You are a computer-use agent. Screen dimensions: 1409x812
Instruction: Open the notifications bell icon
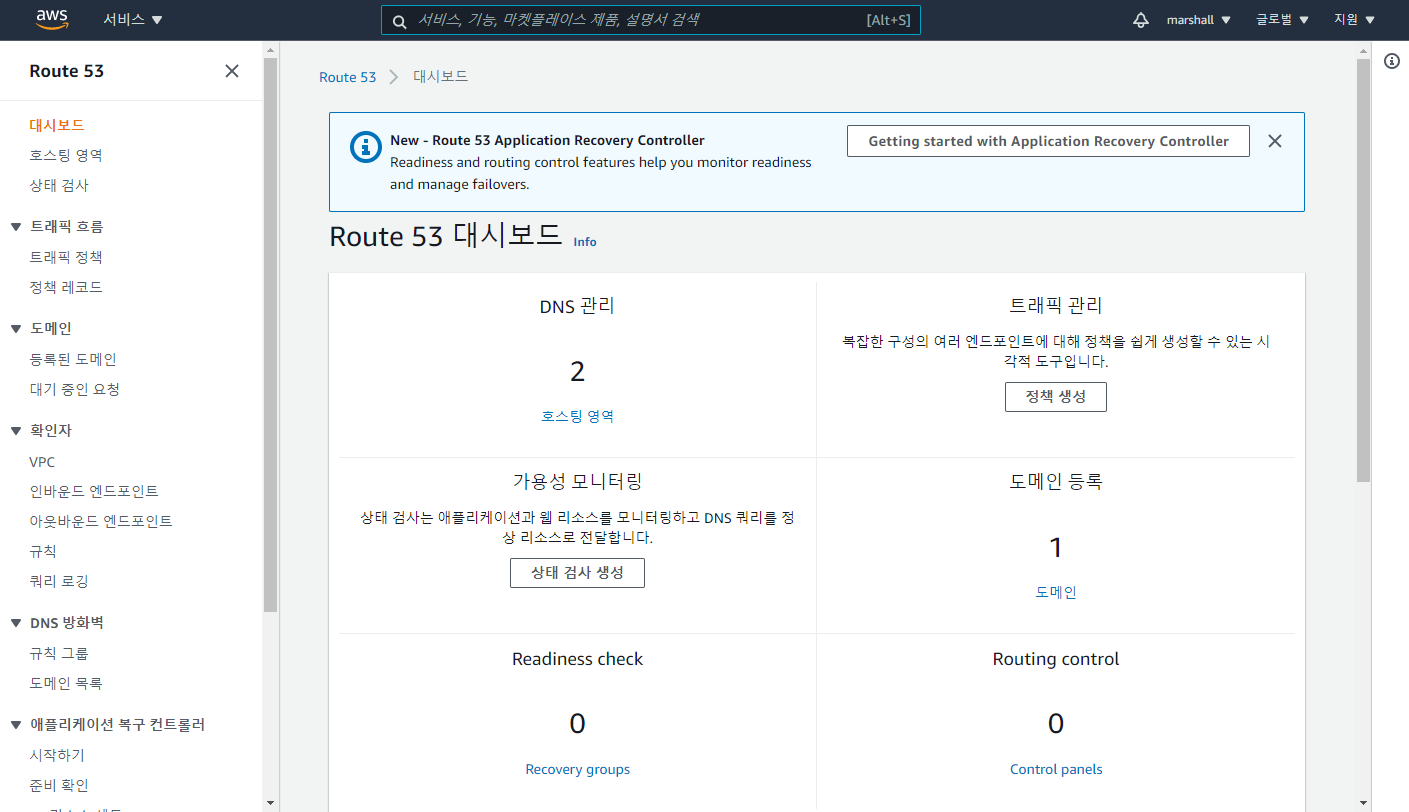click(x=1141, y=20)
